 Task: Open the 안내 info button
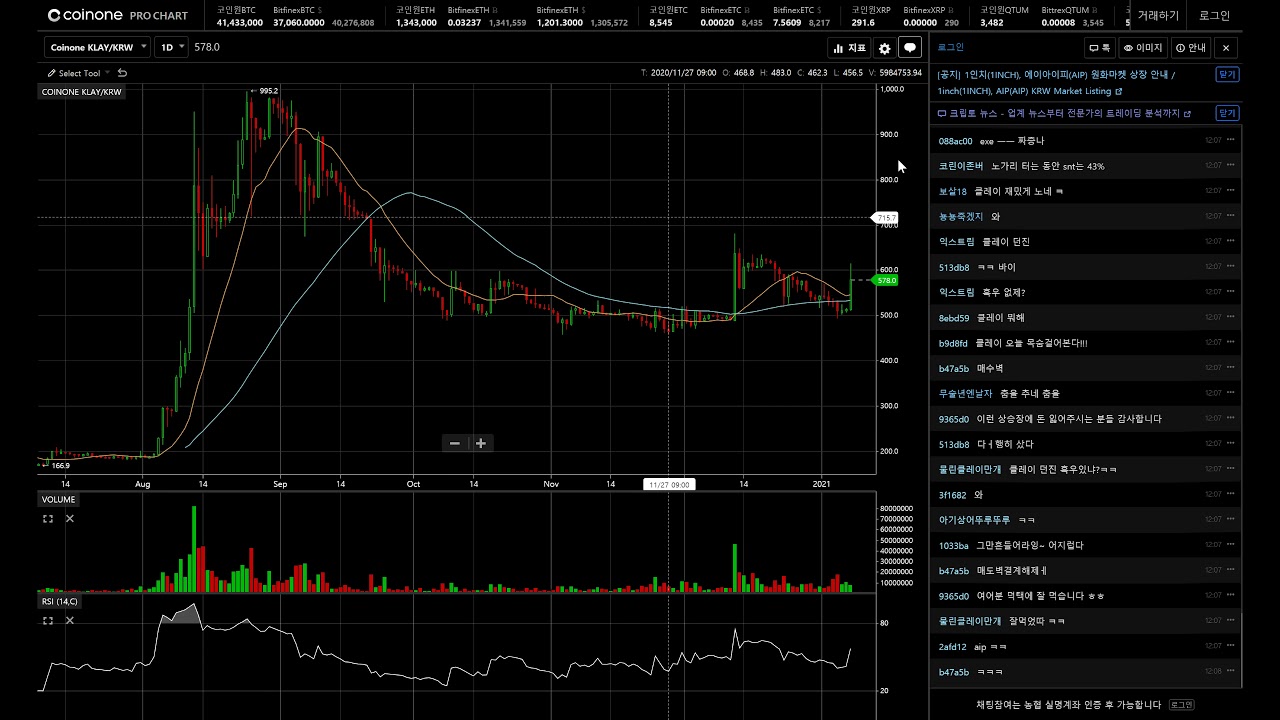1191,47
